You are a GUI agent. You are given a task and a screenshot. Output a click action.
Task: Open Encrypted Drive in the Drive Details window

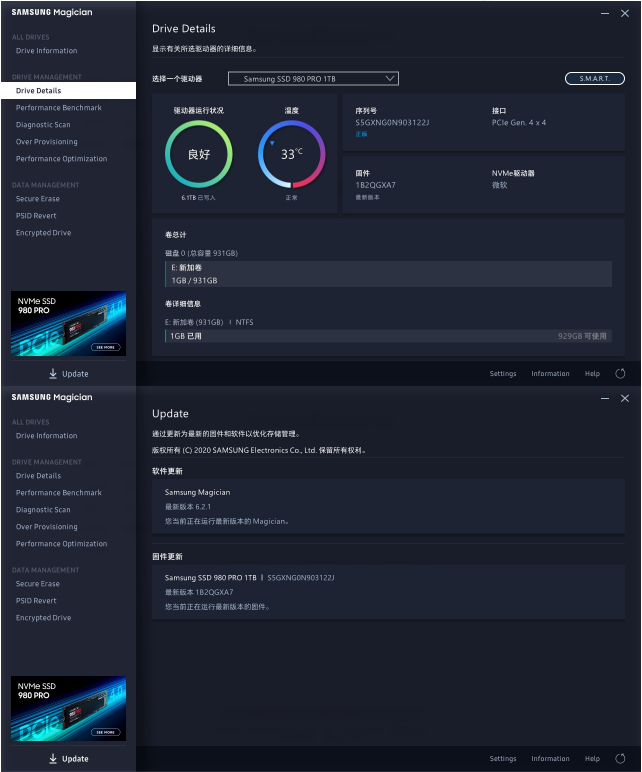pyautogui.click(x=43, y=233)
